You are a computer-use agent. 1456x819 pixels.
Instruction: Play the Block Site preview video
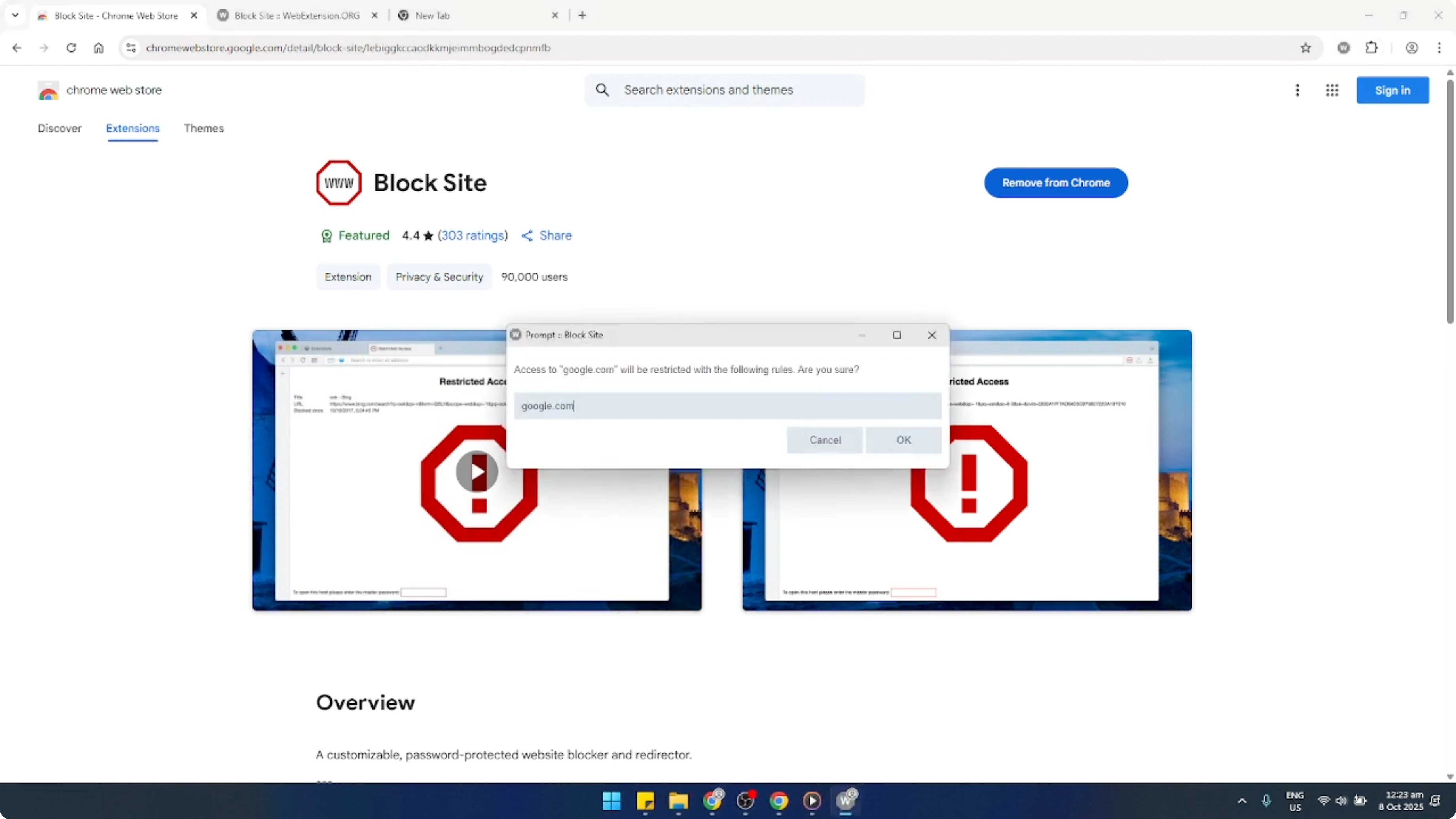(x=477, y=471)
